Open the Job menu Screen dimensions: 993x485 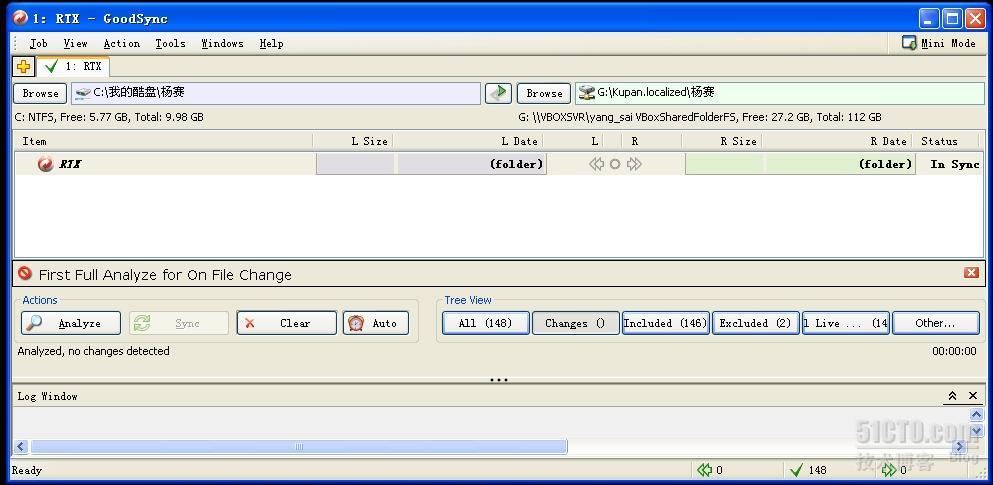[x=38, y=43]
